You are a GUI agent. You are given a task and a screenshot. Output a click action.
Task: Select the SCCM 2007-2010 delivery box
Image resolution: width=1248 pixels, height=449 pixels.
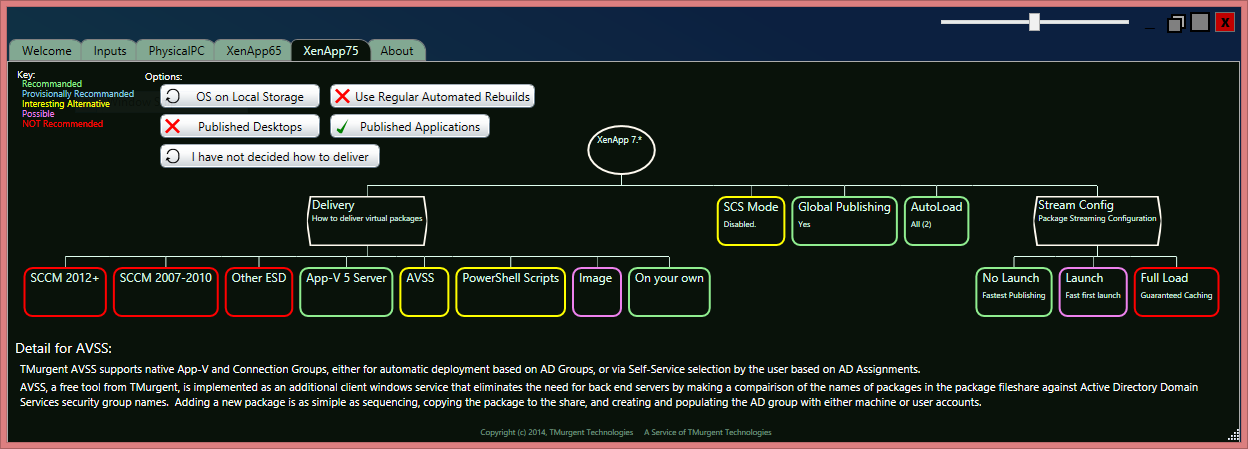(166, 292)
